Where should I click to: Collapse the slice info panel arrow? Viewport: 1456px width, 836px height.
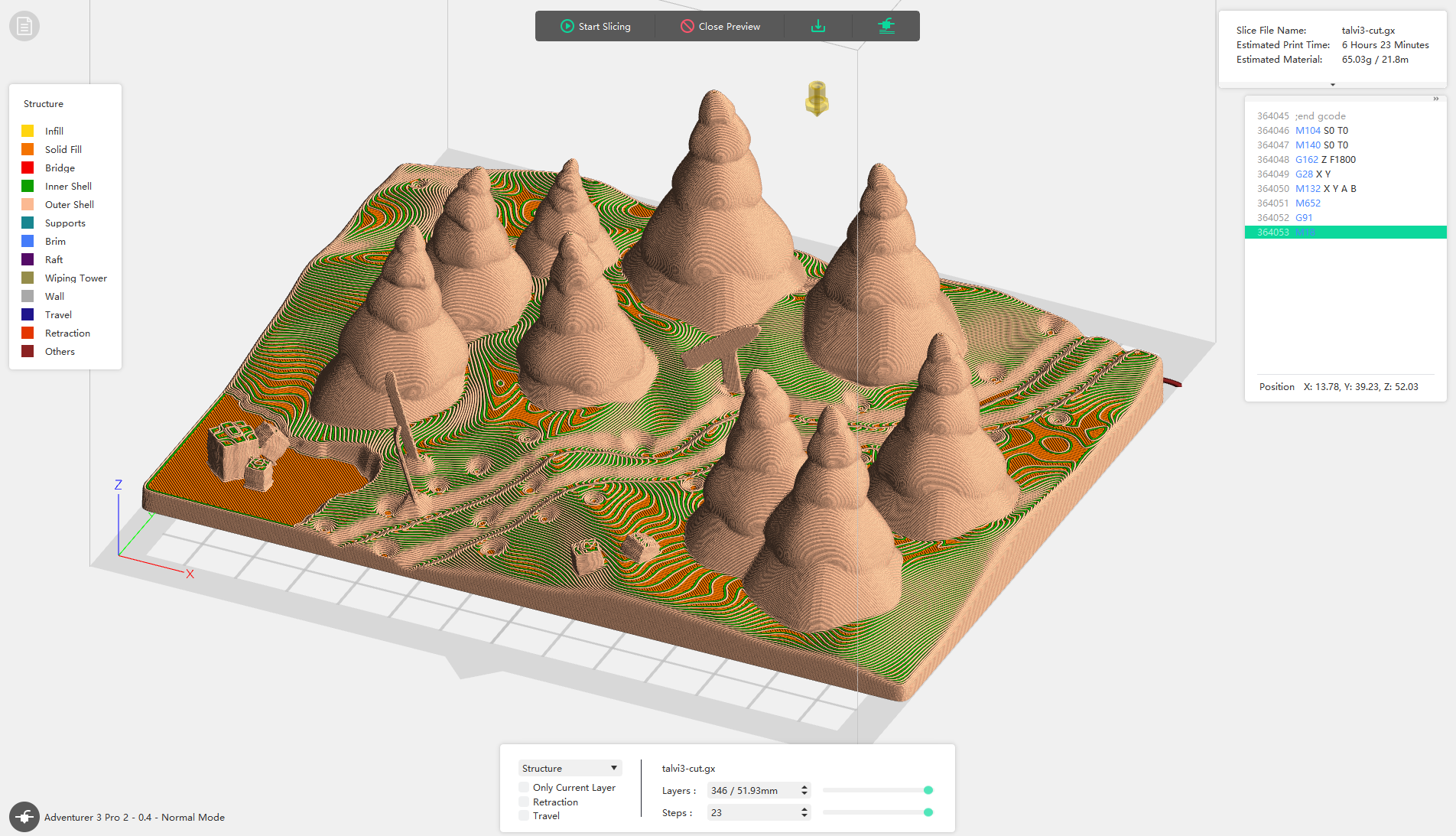pos(1333,85)
